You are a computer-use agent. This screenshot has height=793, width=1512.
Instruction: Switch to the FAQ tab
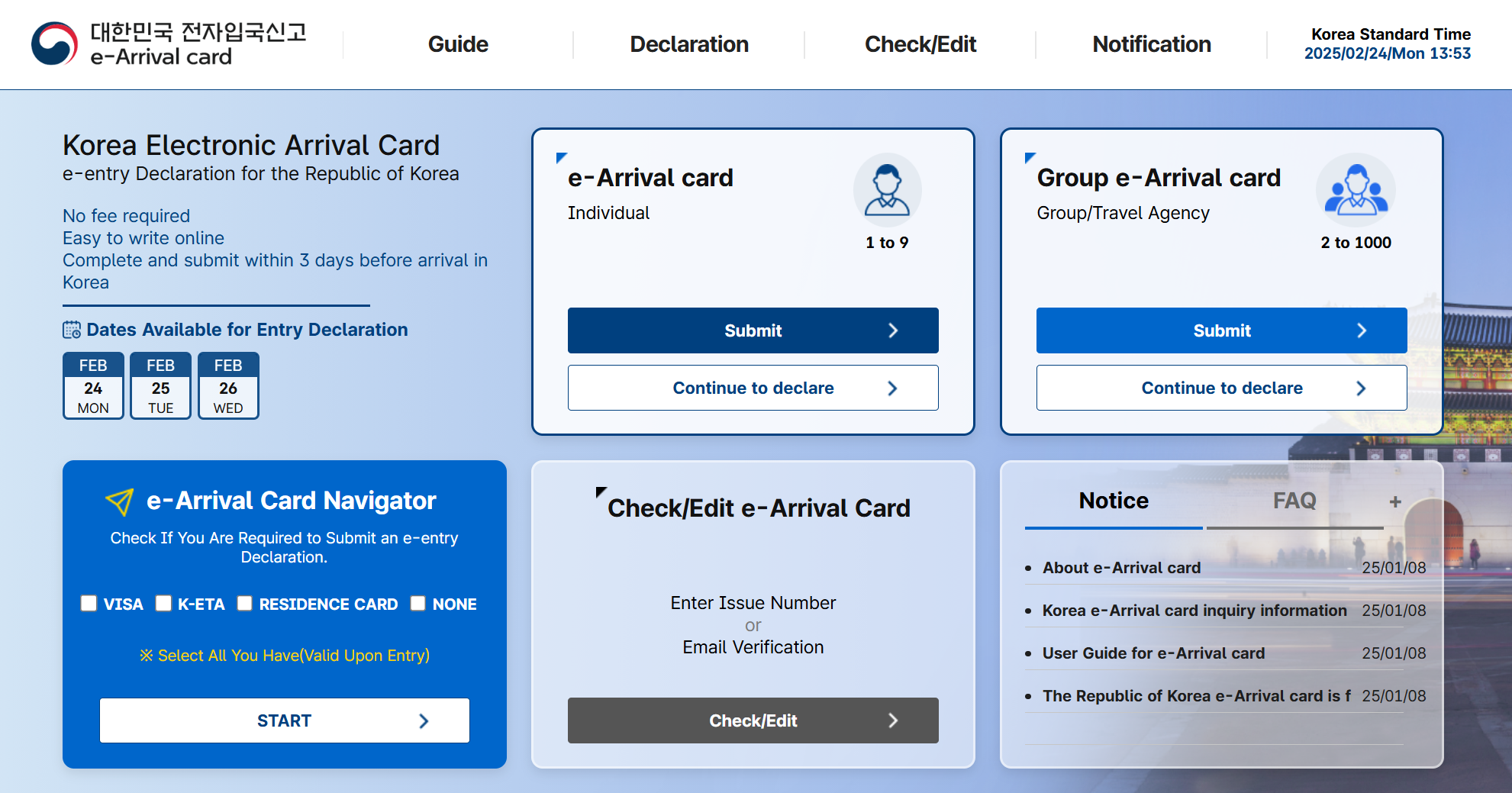click(x=1294, y=501)
